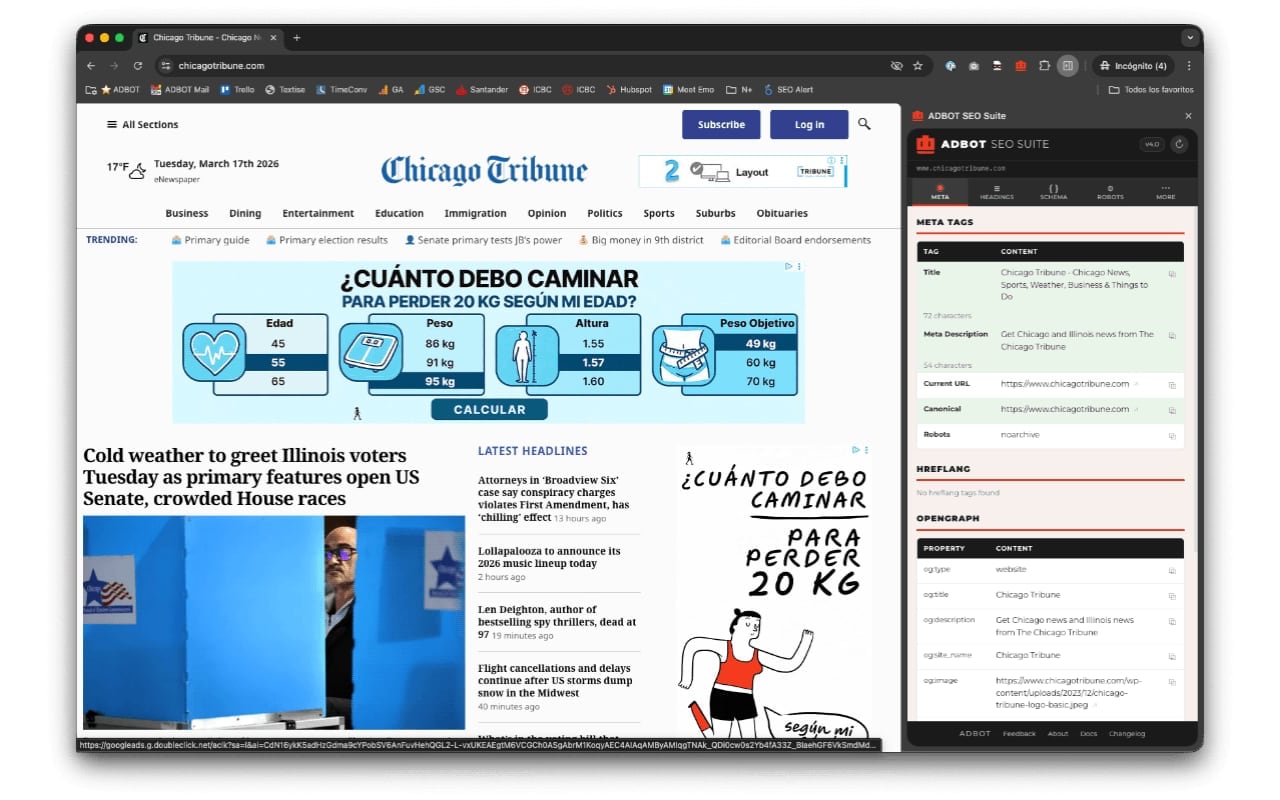Open the Trello bookmark
The height and width of the screenshot is (800, 1280).
click(x=237, y=90)
